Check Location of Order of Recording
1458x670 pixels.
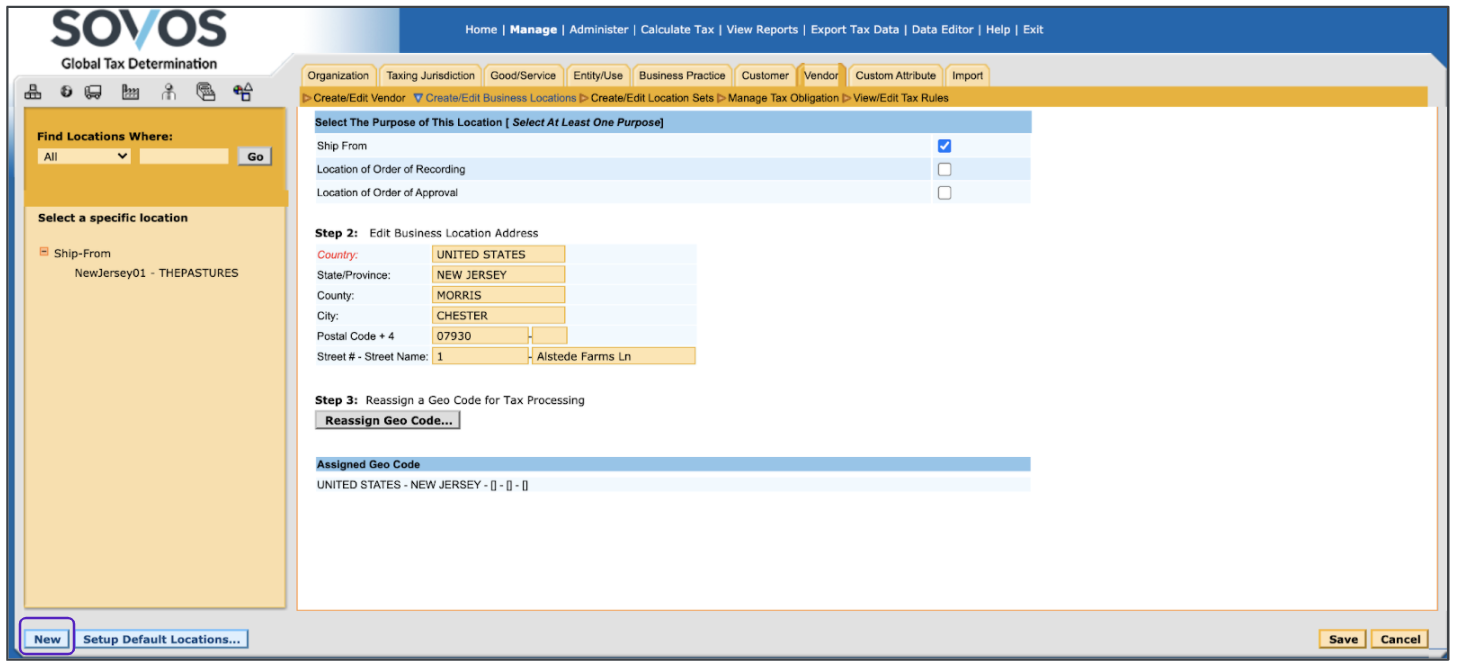(944, 169)
